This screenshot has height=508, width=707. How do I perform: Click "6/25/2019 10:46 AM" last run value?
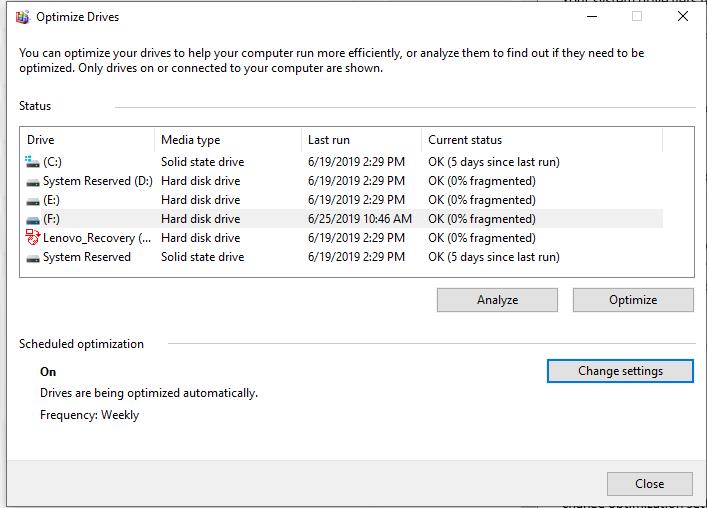tap(360, 219)
